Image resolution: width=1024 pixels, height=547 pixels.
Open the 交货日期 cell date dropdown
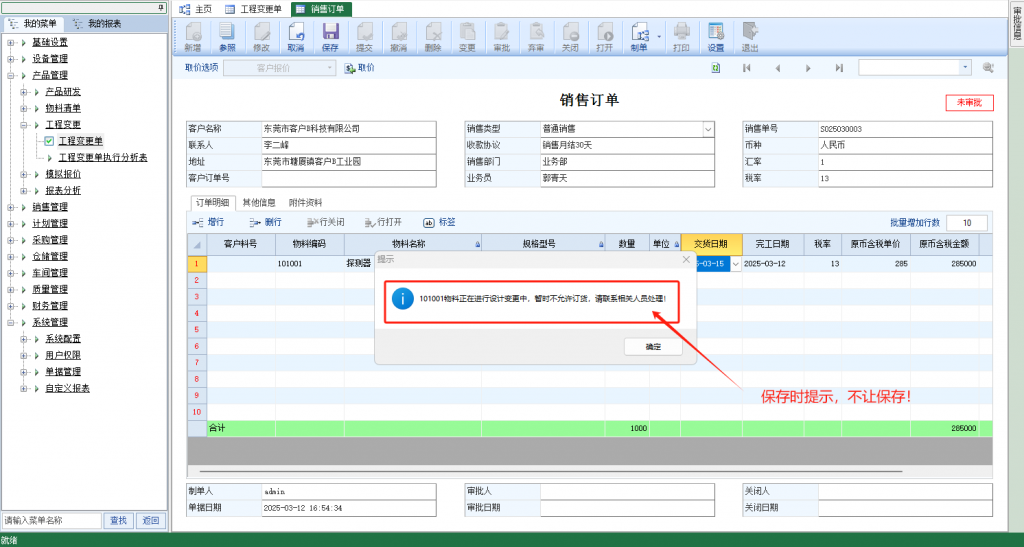click(736, 264)
